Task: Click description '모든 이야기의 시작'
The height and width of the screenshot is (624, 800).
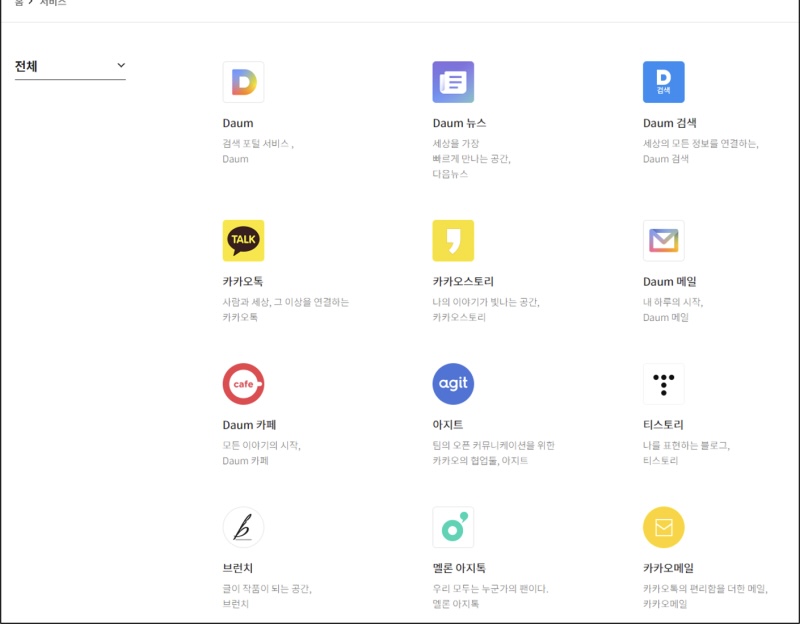Action: pos(261,445)
